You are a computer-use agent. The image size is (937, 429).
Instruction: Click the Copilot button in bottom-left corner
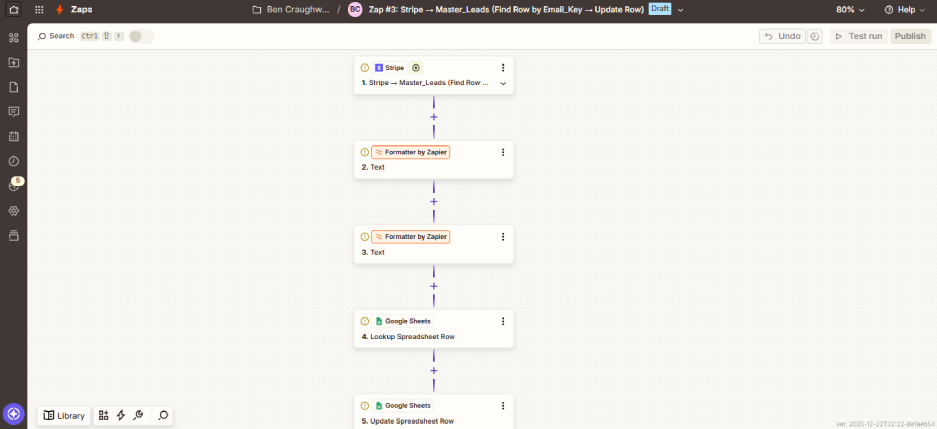(x=13, y=414)
